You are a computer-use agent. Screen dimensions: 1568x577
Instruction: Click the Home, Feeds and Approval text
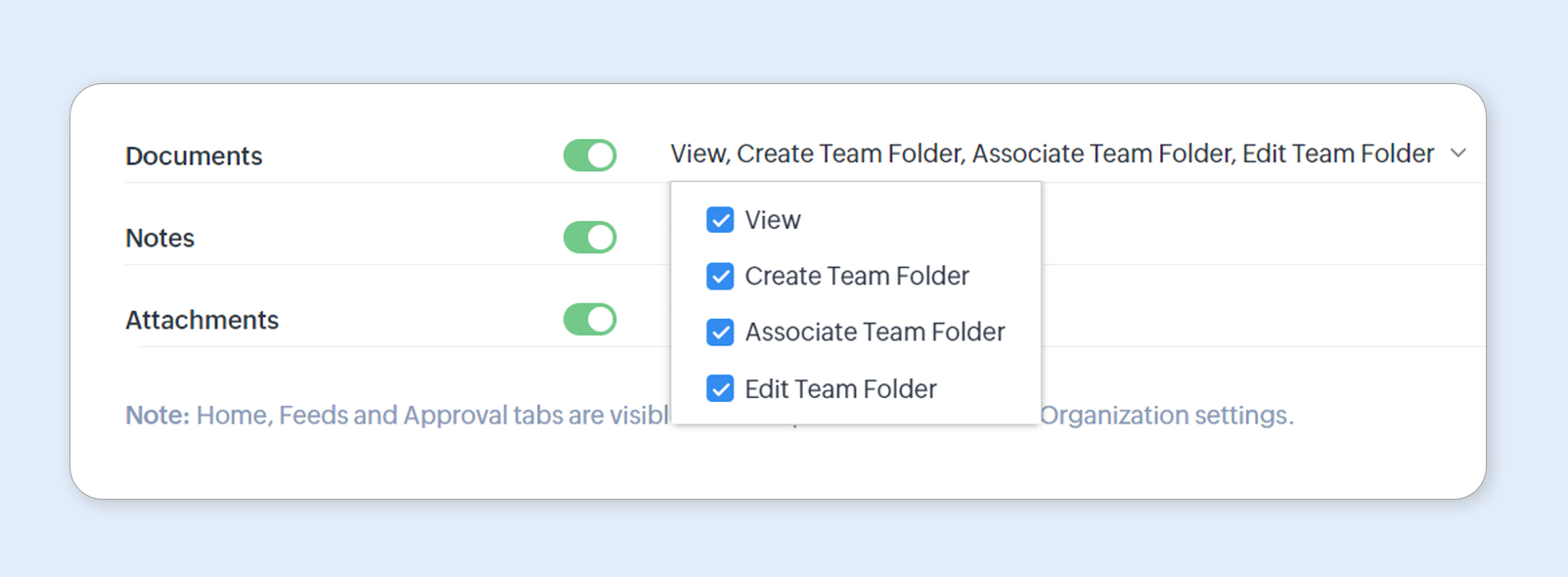point(381,416)
